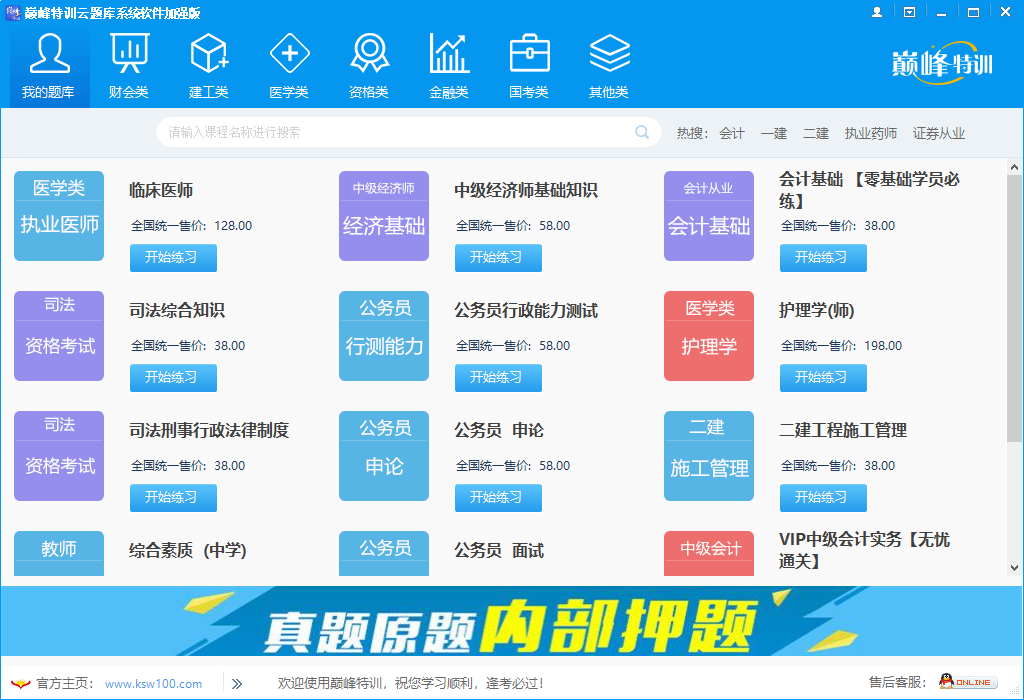
Task: Expand the double-chevron arrow in status bar
Action: pyautogui.click(x=236, y=684)
